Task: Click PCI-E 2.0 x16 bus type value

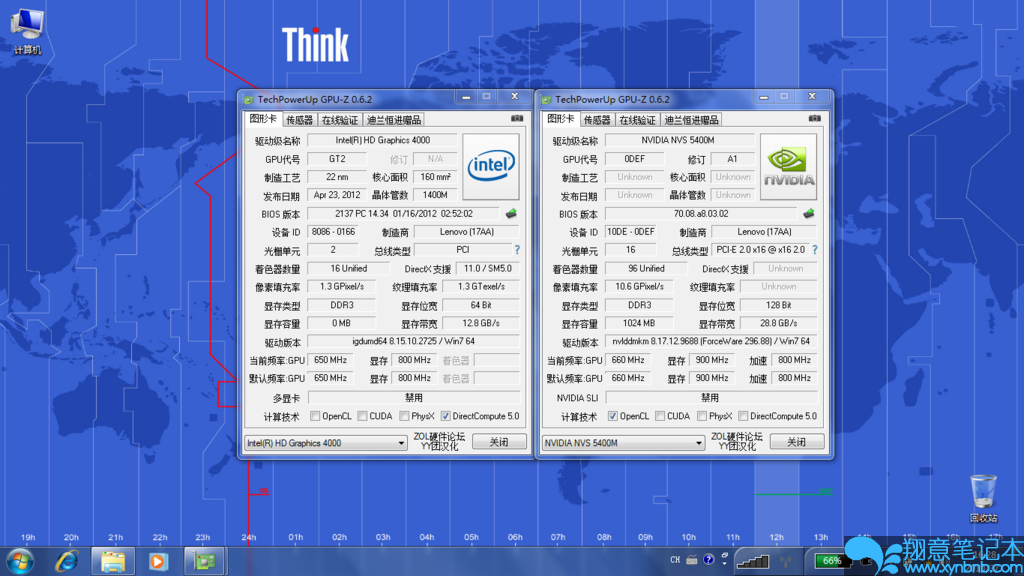Action: click(761, 250)
